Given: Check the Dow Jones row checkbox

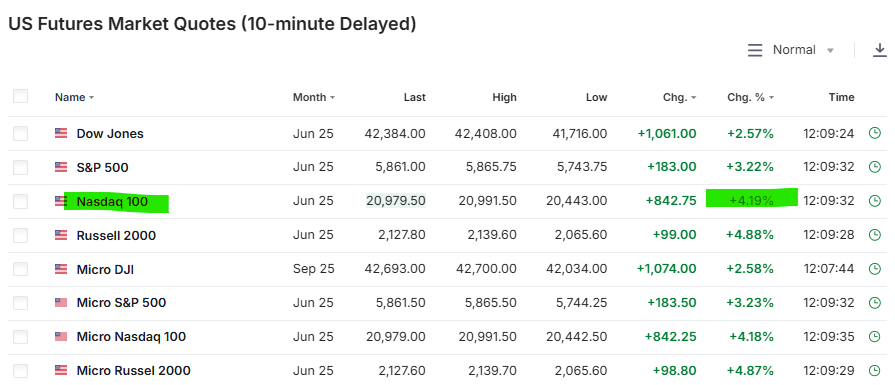Looking at the screenshot, I should [21, 133].
